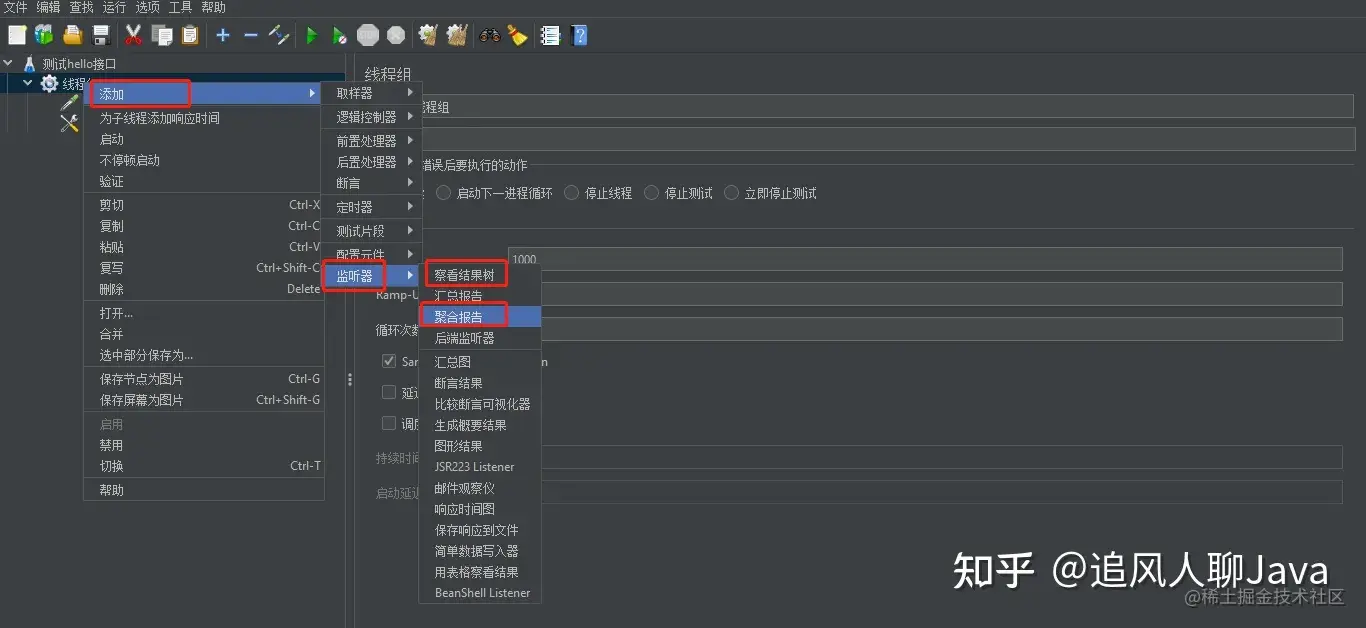Select the 立即停止测试 radio button
Screen dimensions: 1366x628
tap(732, 193)
